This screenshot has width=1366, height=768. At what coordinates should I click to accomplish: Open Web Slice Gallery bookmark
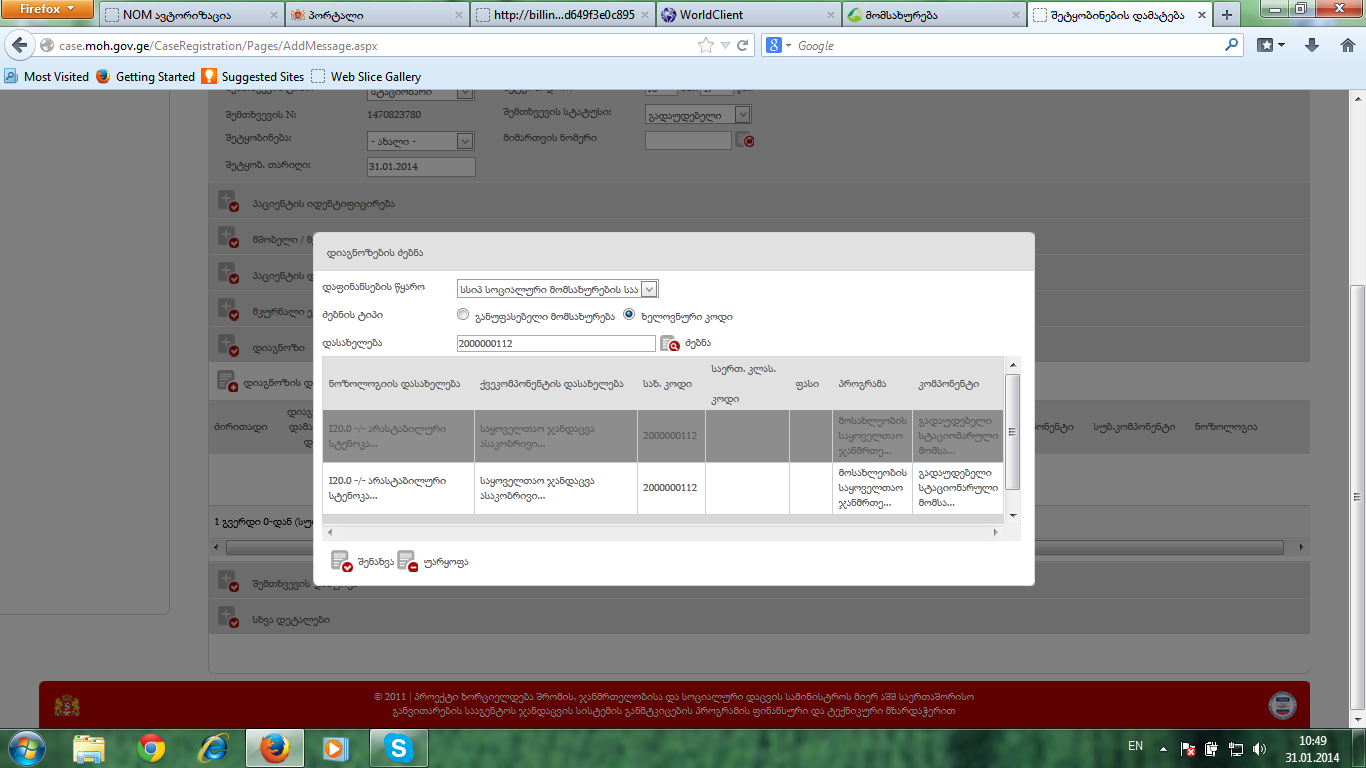[375, 77]
